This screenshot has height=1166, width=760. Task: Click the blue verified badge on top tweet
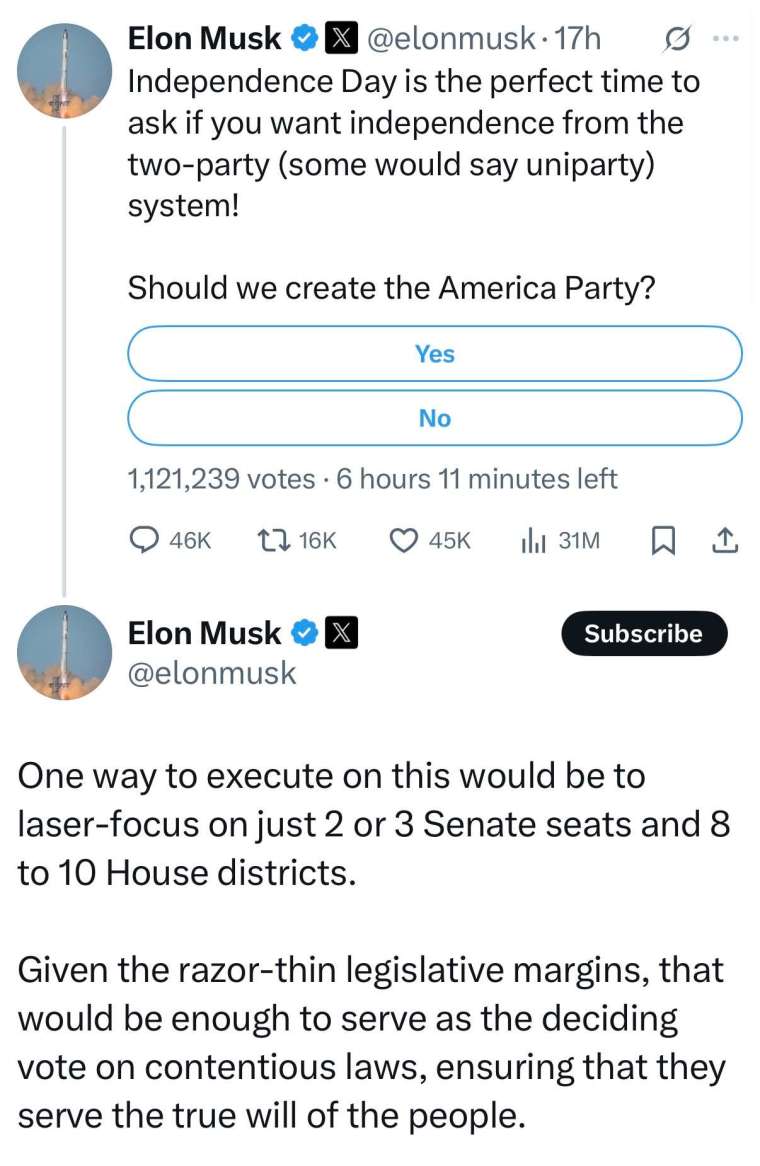(306, 38)
